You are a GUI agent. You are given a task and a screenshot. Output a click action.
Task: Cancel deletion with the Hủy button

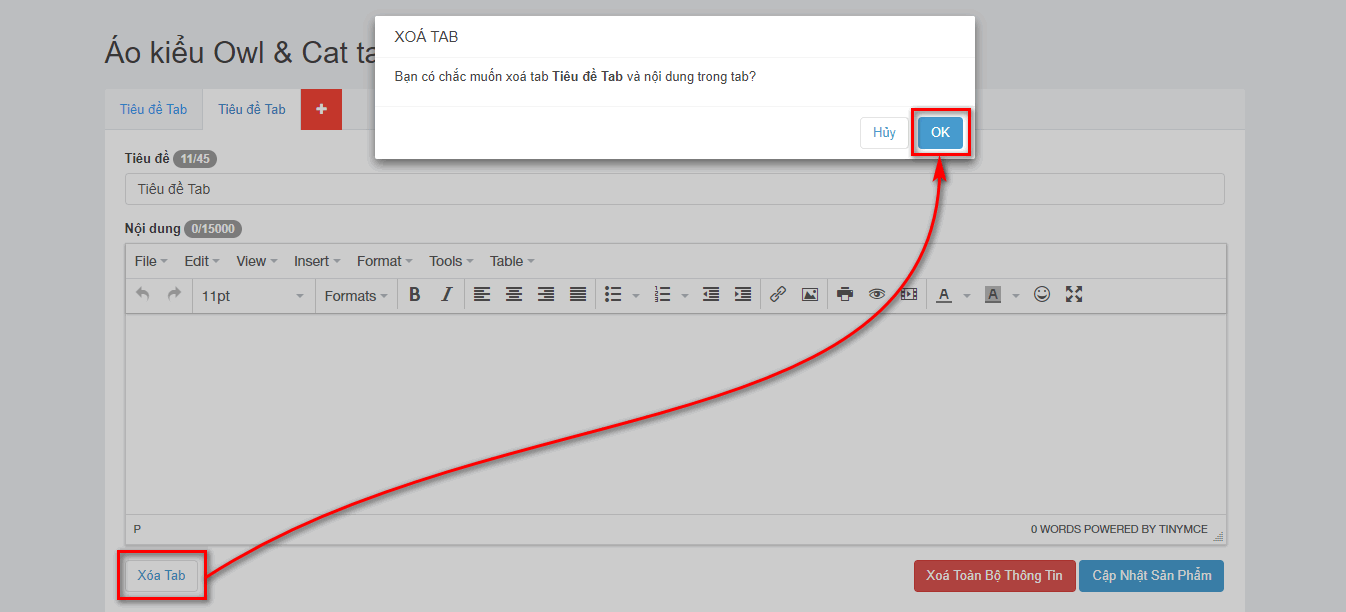(884, 133)
